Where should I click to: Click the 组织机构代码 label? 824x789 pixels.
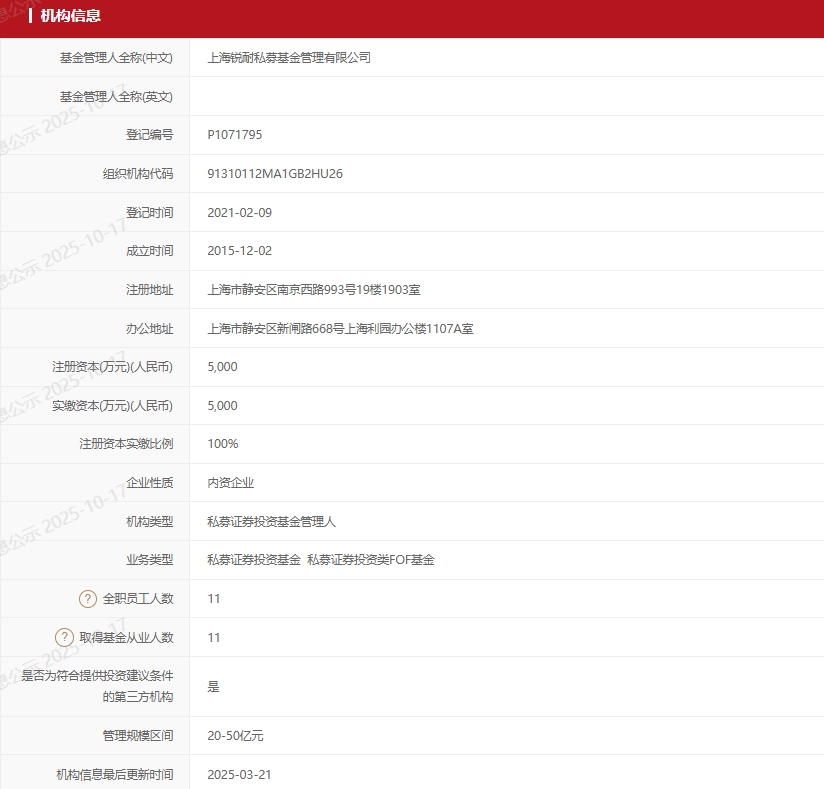138,174
